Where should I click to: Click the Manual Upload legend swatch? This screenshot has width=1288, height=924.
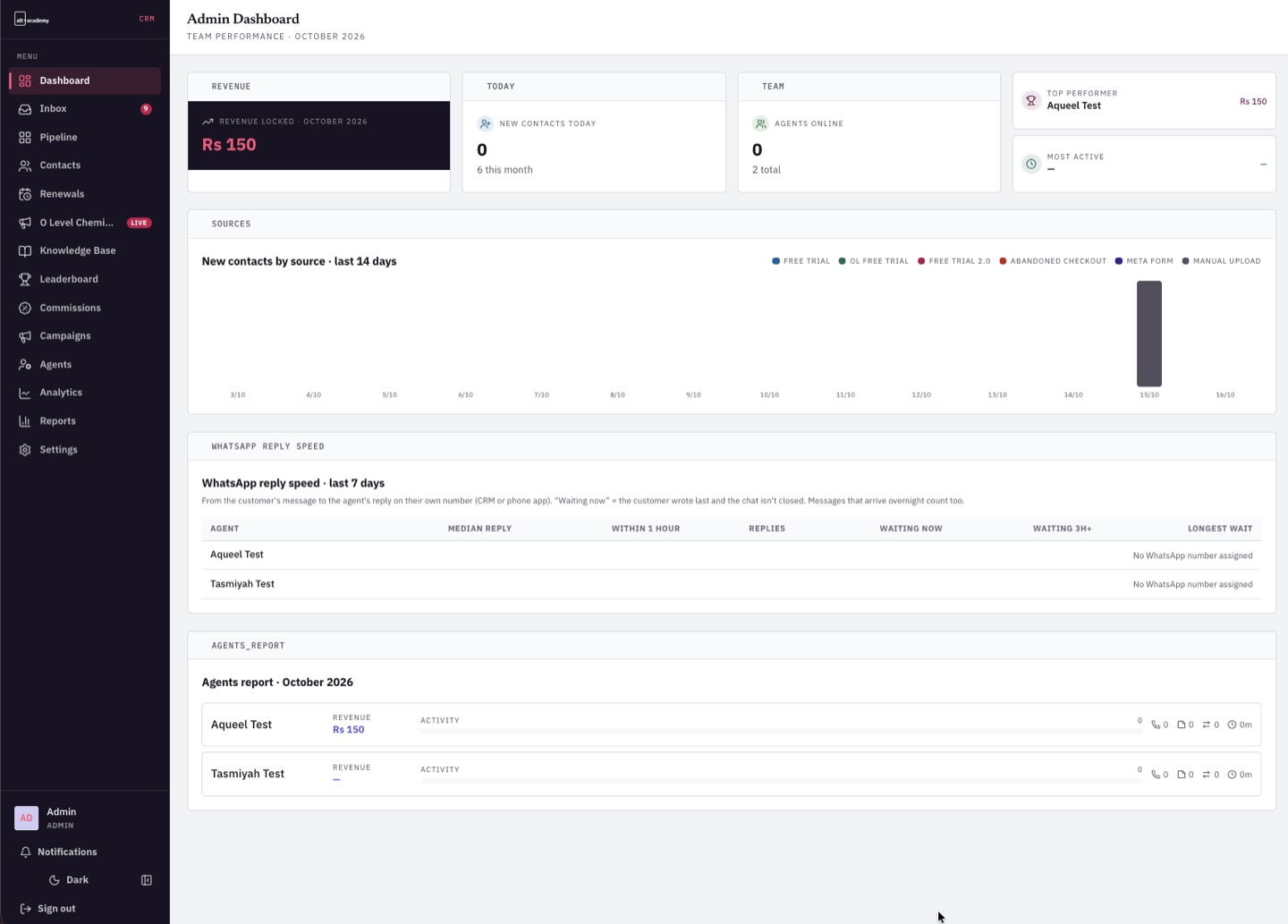click(x=1185, y=261)
